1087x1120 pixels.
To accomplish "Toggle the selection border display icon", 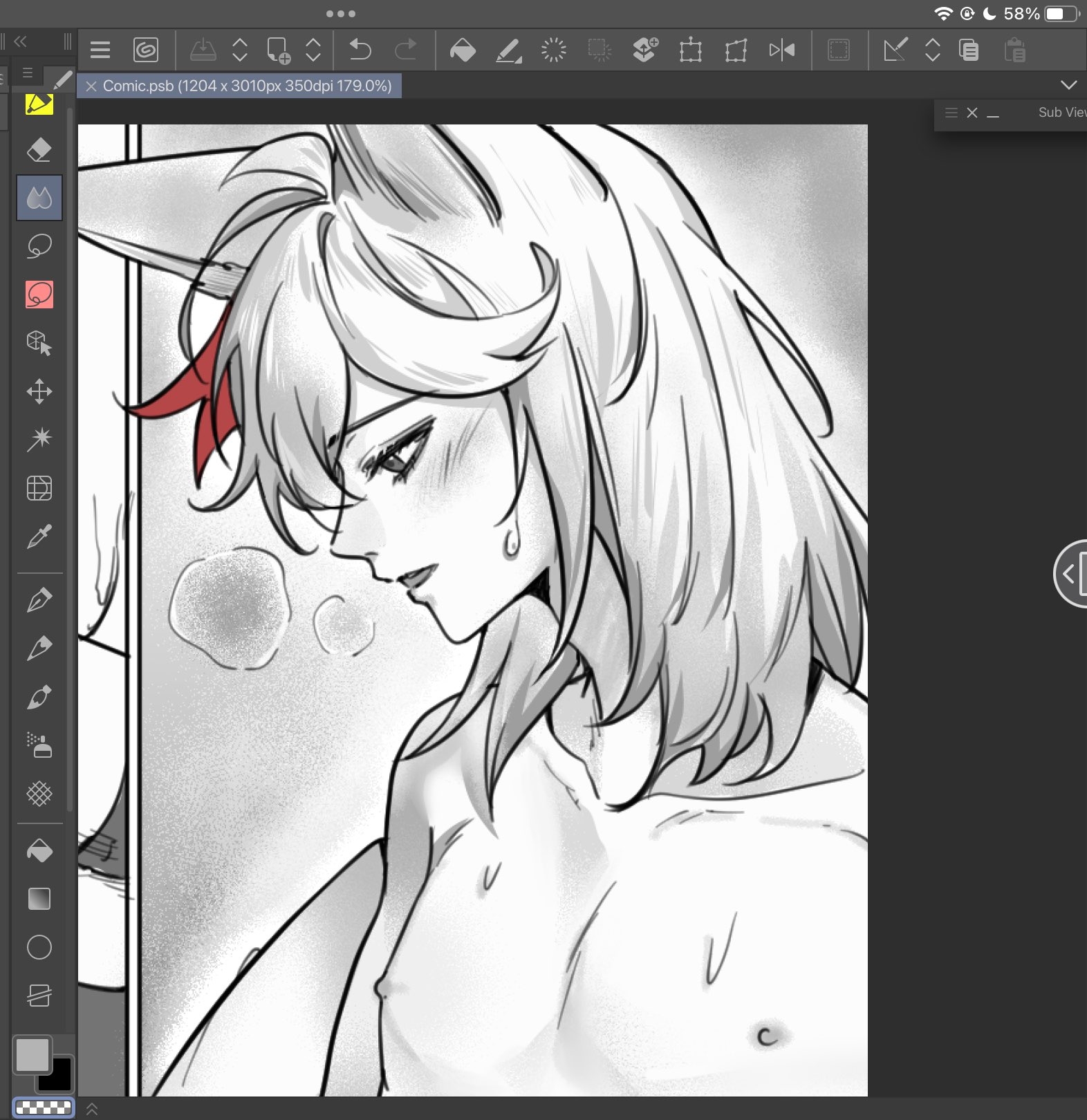I will pyautogui.click(x=839, y=50).
